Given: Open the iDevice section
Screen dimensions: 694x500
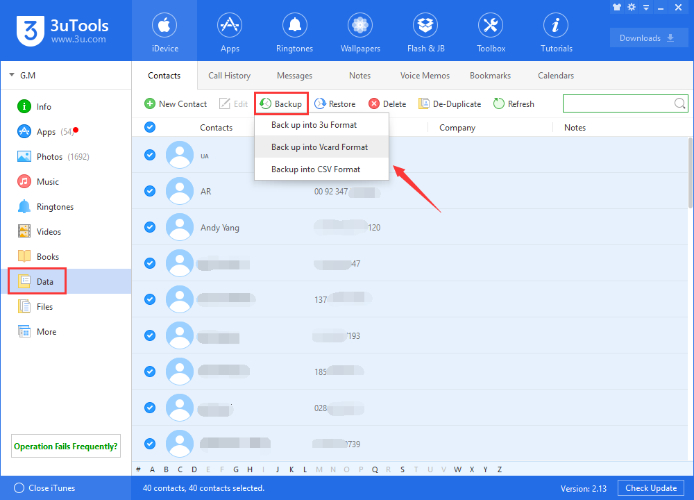Looking at the screenshot, I should (165, 33).
